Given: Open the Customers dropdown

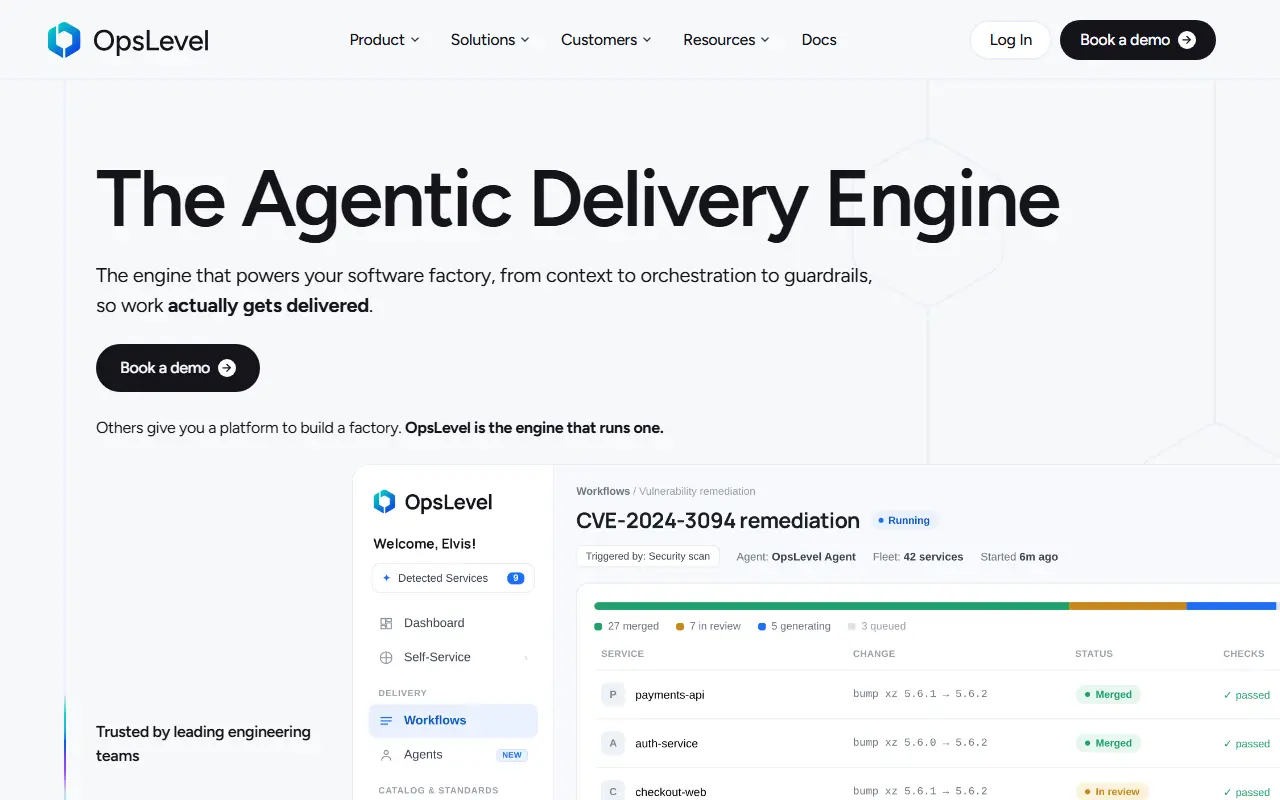Looking at the screenshot, I should point(606,40).
